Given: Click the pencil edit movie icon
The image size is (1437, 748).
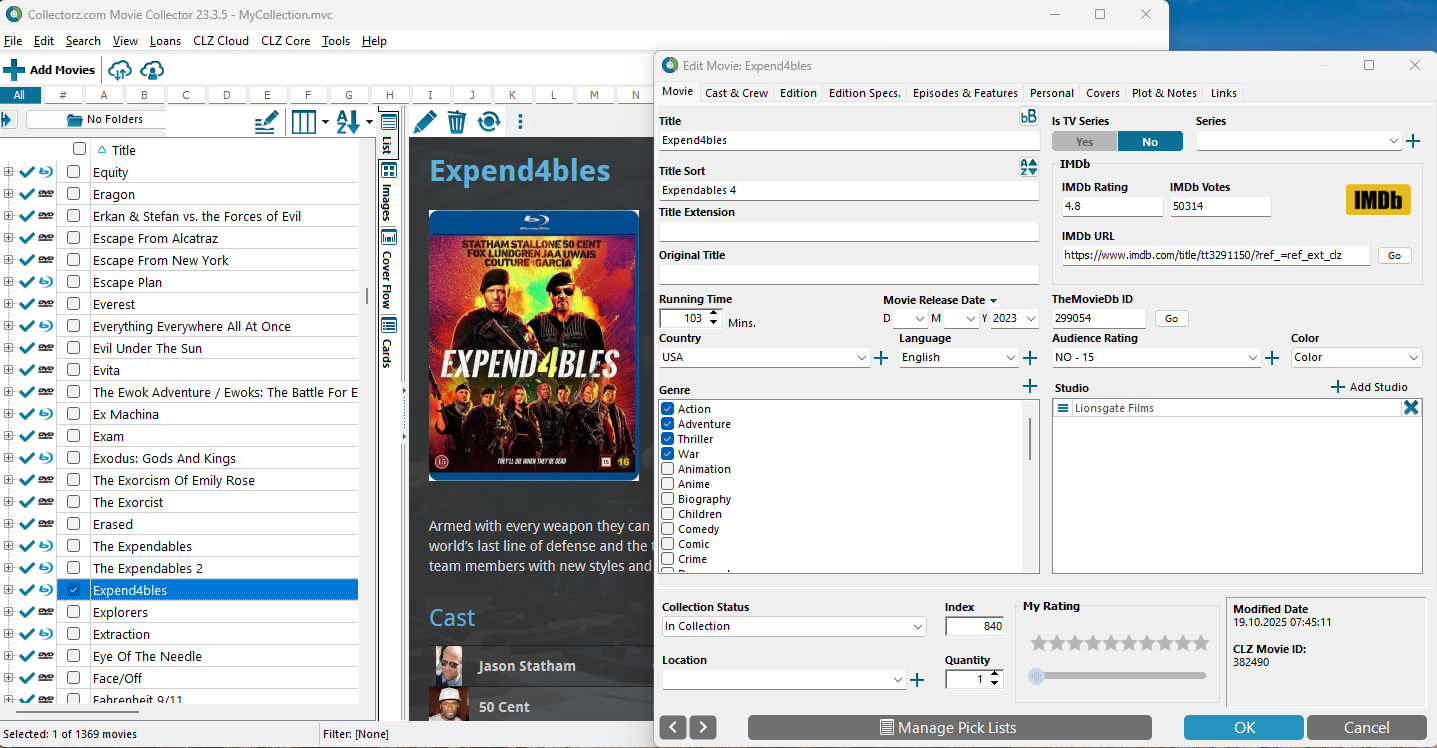Looking at the screenshot, I should 424,122.
